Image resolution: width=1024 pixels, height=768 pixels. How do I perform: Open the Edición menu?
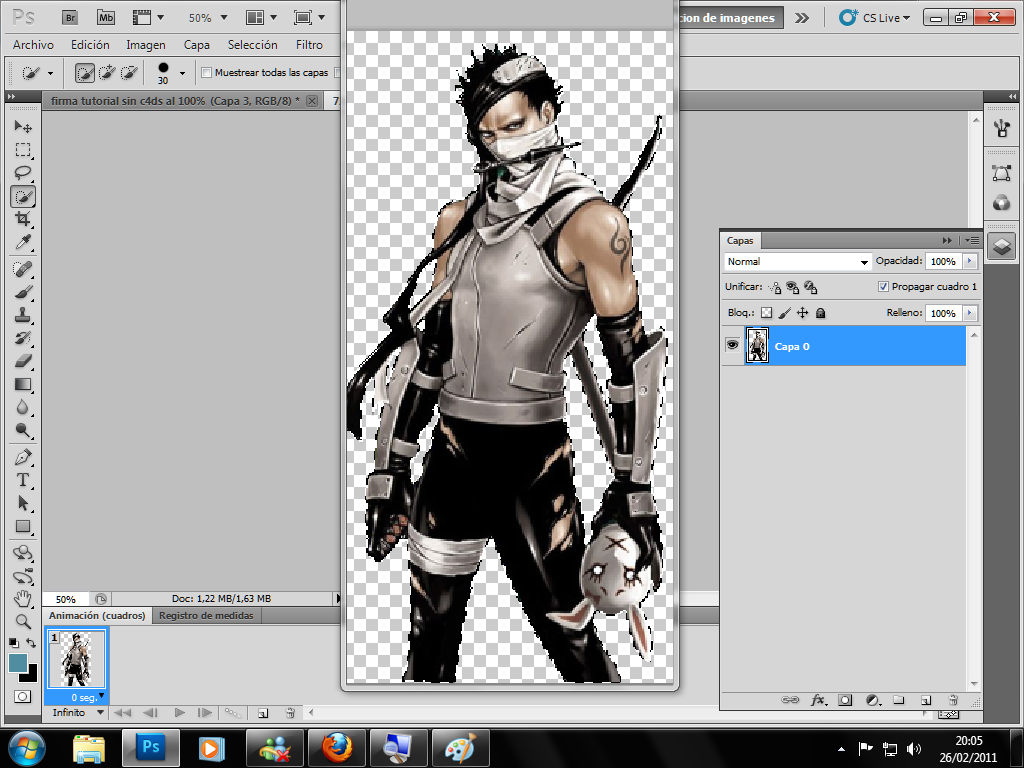point(90,44)
